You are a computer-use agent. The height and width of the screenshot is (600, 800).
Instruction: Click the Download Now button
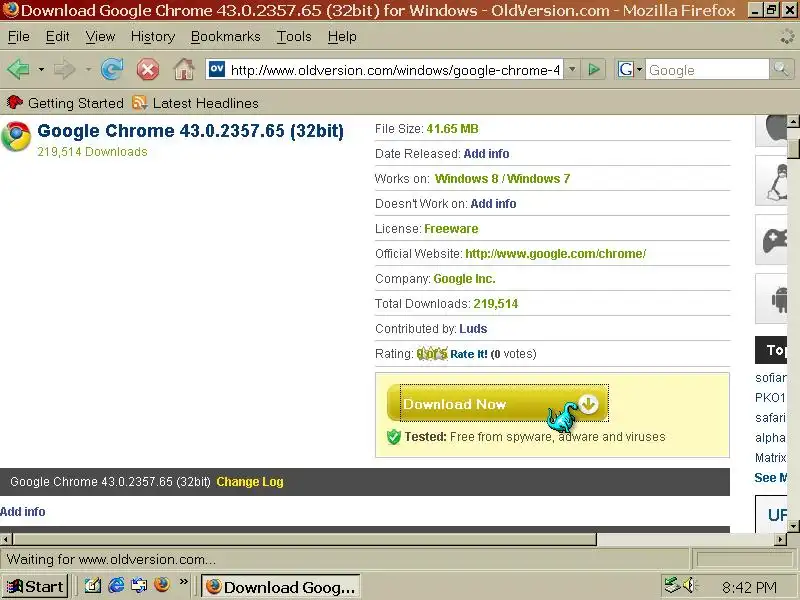(498, 403)
